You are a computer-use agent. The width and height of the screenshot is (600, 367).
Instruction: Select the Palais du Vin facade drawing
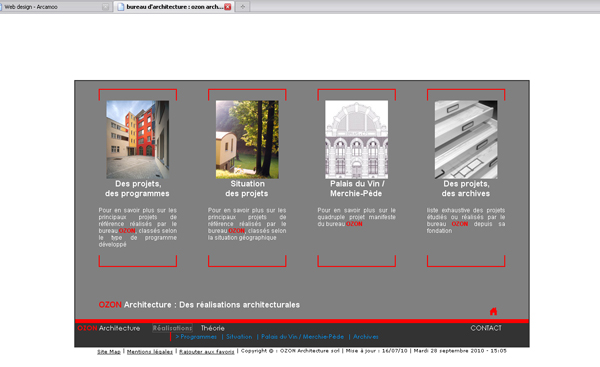(356, 139)
